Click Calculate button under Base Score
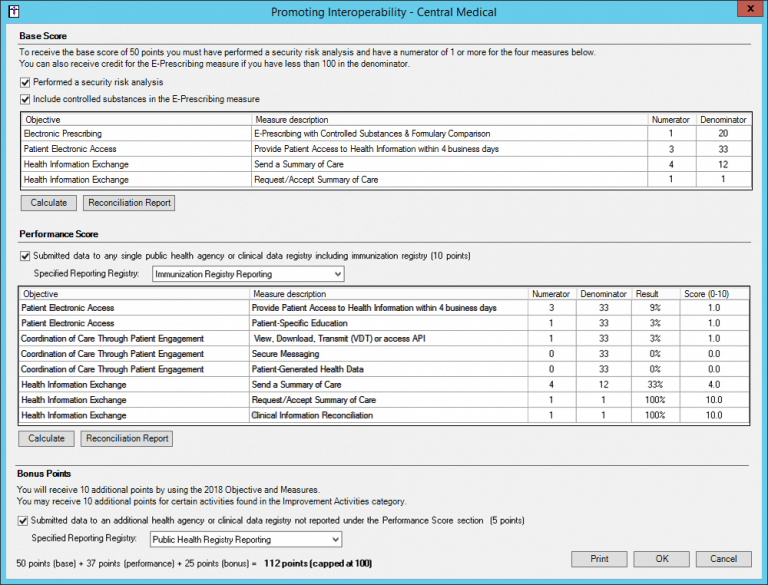The width and height of the screenshot is (768, 585). pos(48,203)
